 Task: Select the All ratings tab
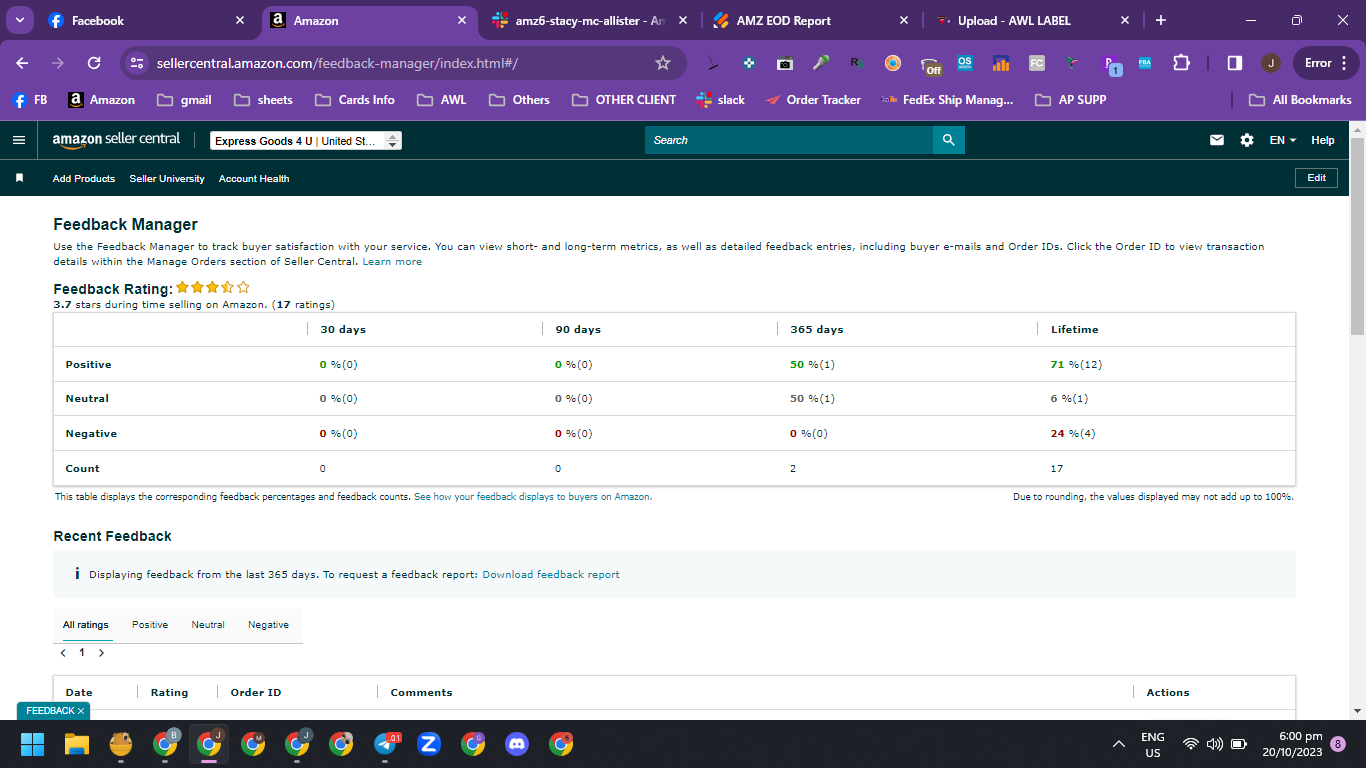[x=86, y=625]
